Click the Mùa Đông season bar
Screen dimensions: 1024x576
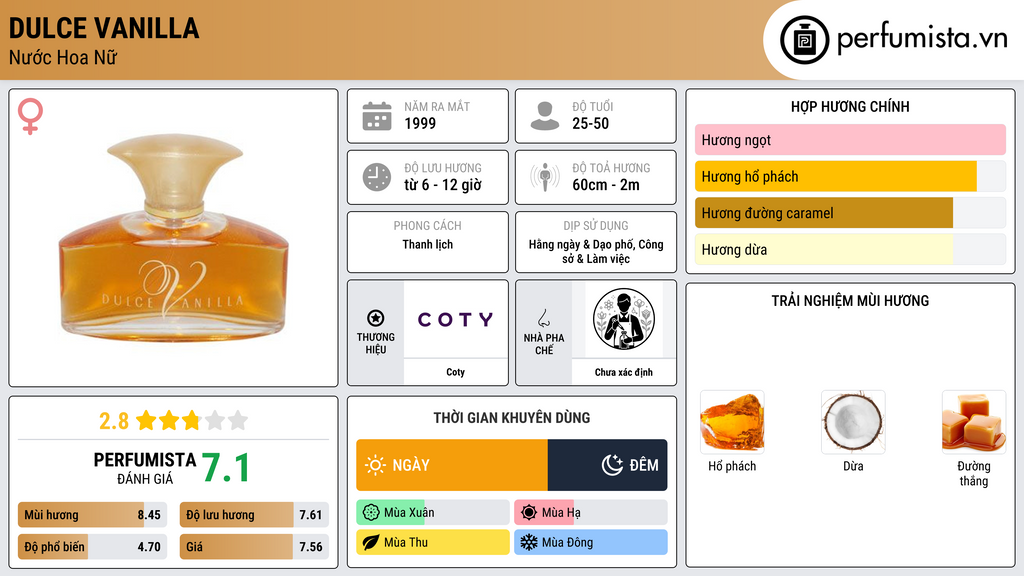591,542
